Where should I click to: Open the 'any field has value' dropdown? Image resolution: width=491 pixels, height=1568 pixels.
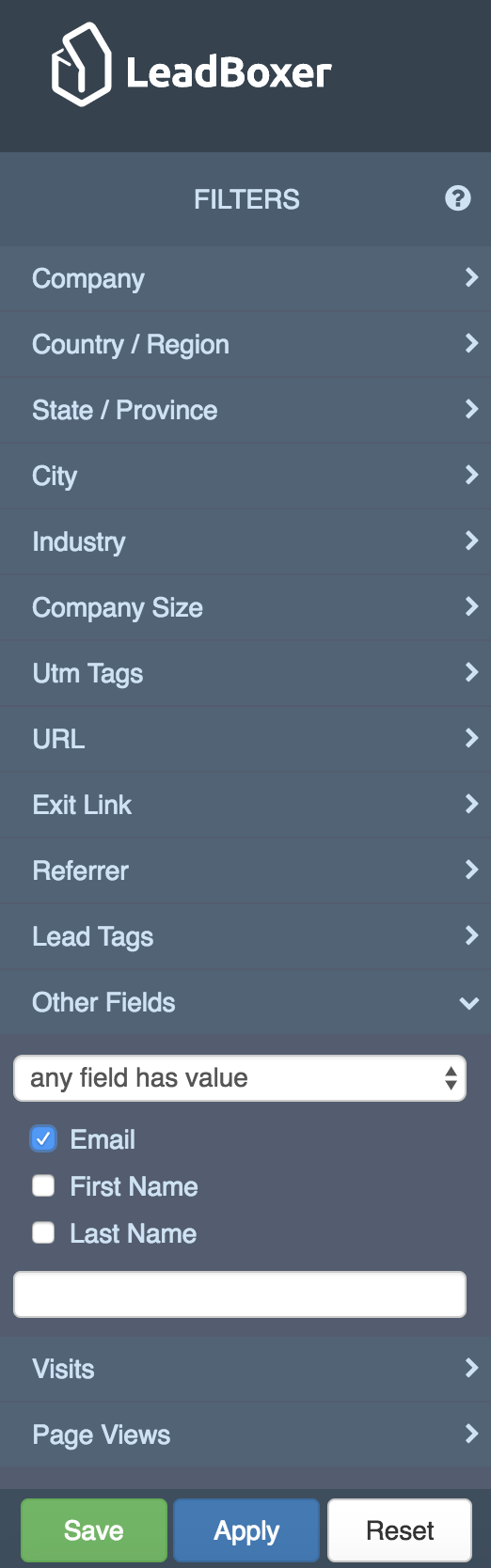[x=240, y=1078]
